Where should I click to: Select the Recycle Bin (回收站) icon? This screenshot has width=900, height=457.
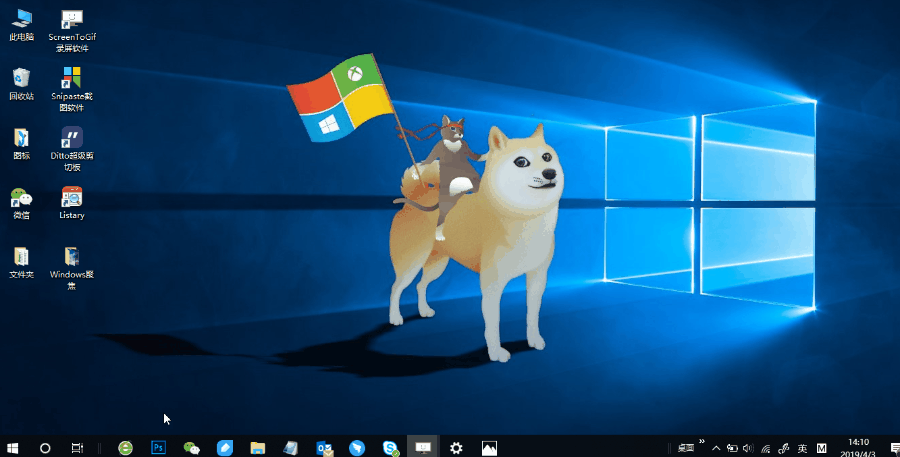pos(21,79)
